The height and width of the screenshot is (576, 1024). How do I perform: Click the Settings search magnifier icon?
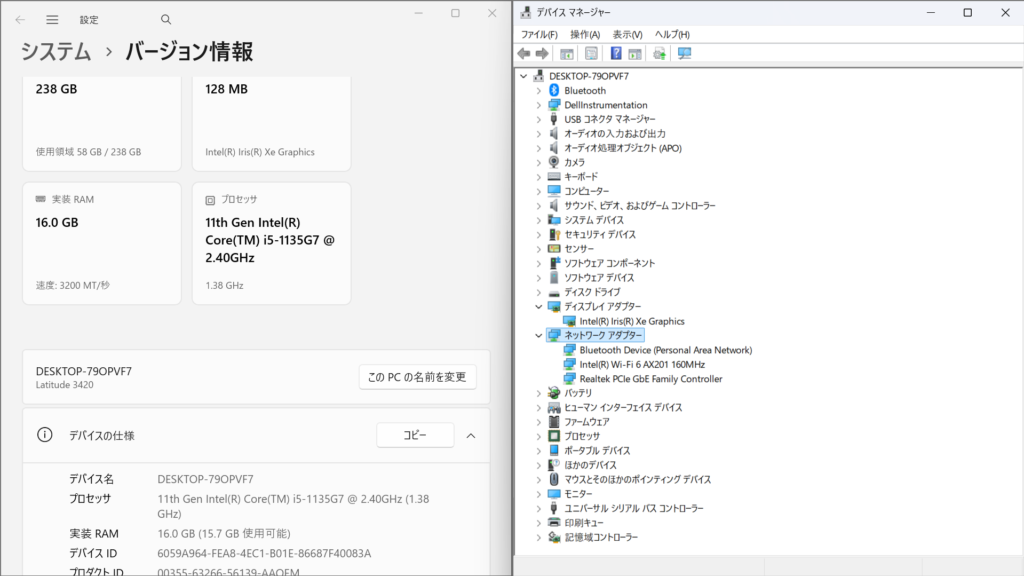(166, 19)
